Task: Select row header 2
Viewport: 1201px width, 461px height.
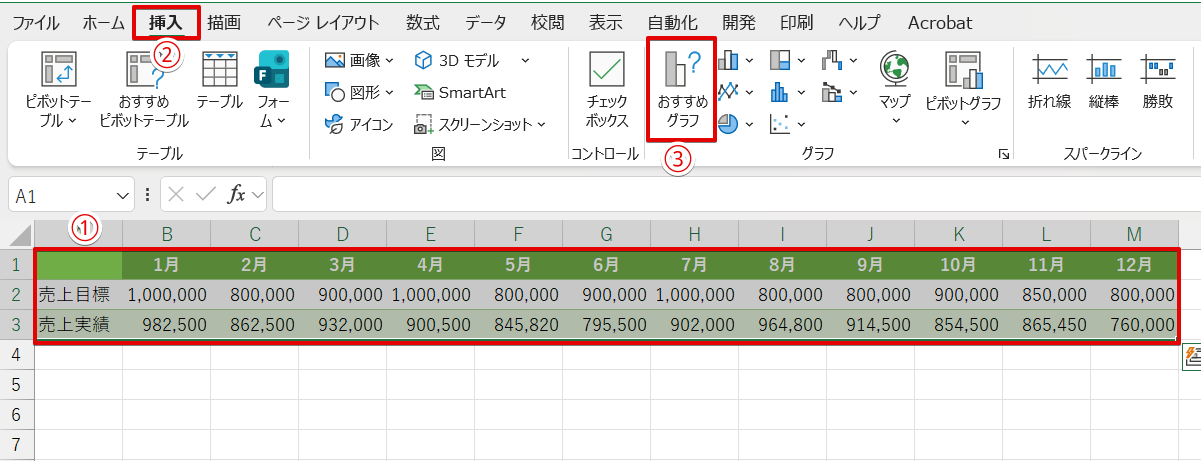Action: click(17, 295)
